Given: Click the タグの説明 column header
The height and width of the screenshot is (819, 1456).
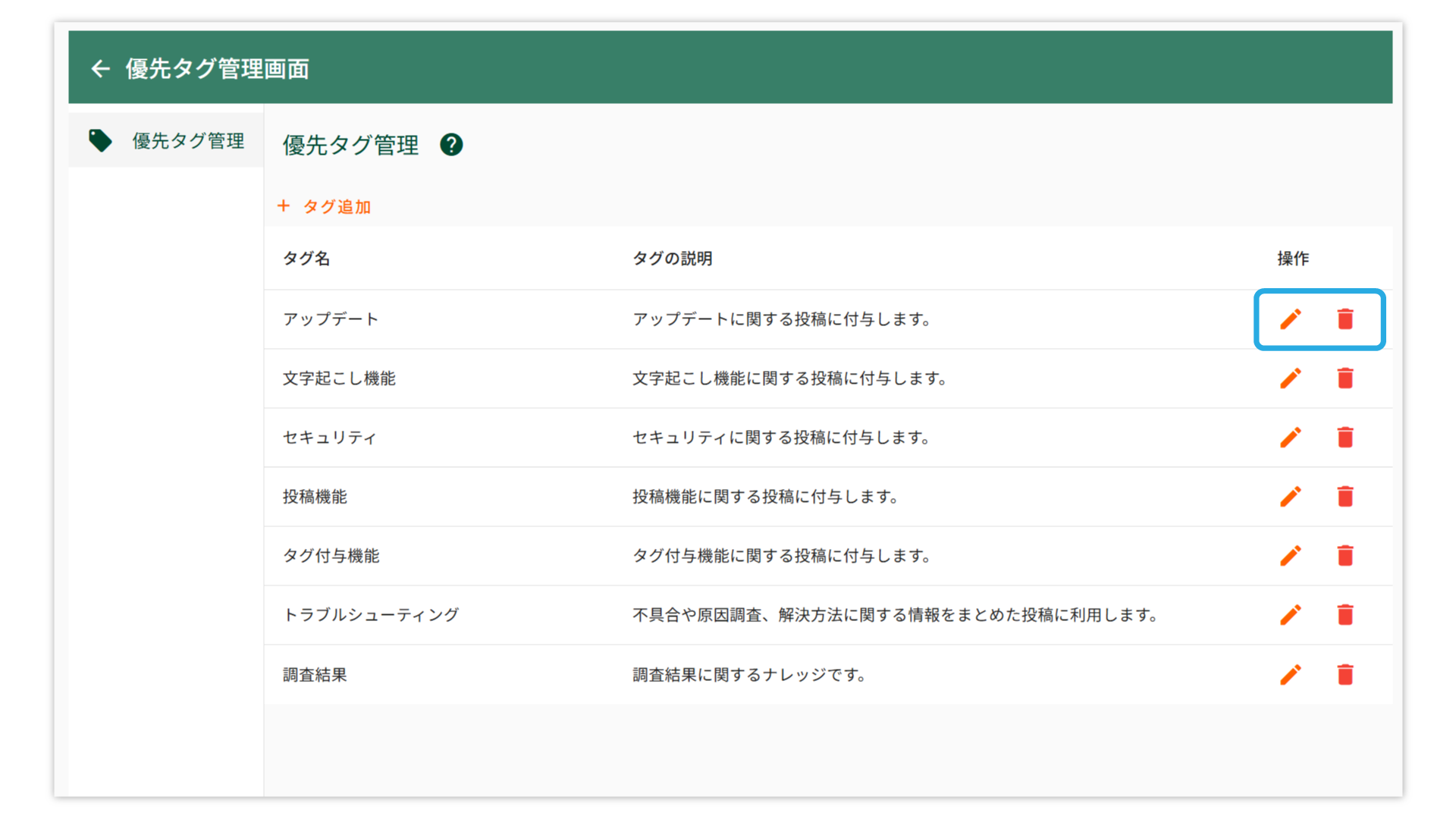Looking at the screenshot, I should pos(672,259).
